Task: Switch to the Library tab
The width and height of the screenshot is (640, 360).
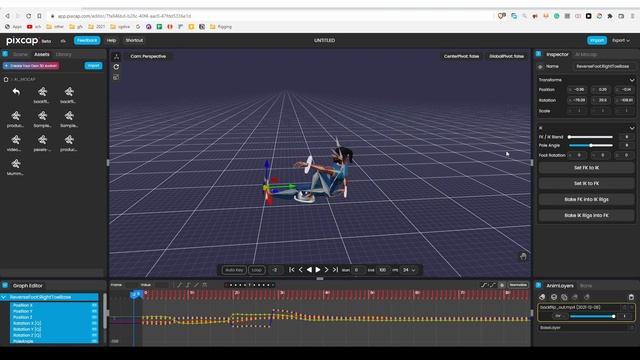Action: tap(63, 54)
